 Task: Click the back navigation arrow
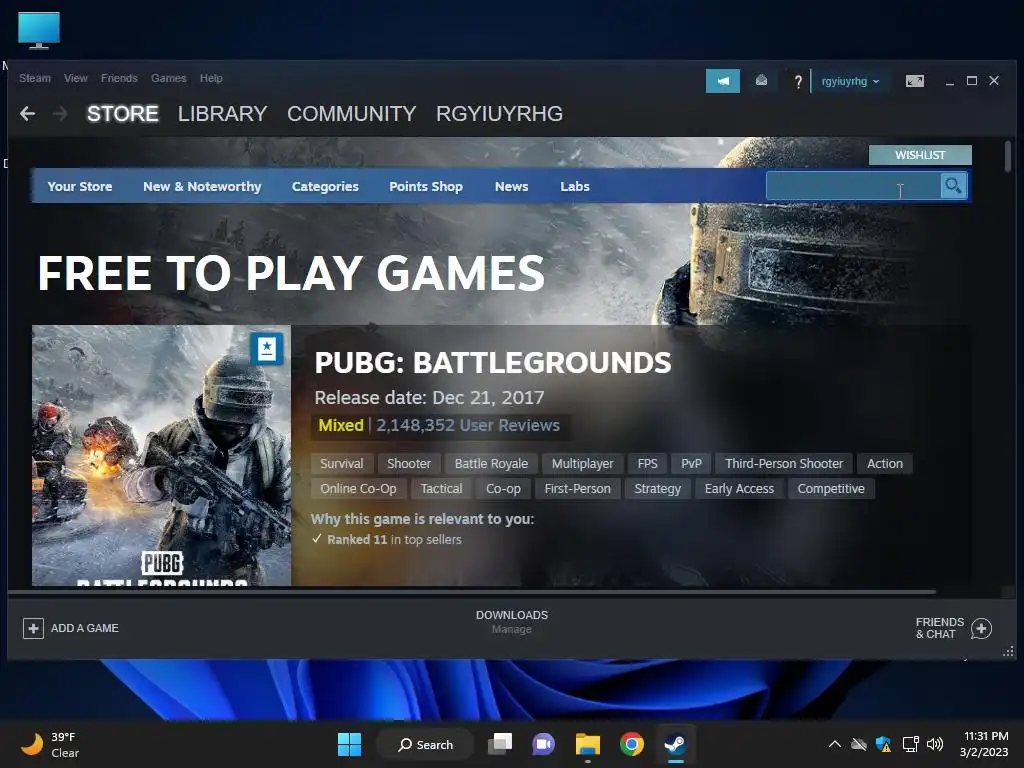[x=27, y=114]
